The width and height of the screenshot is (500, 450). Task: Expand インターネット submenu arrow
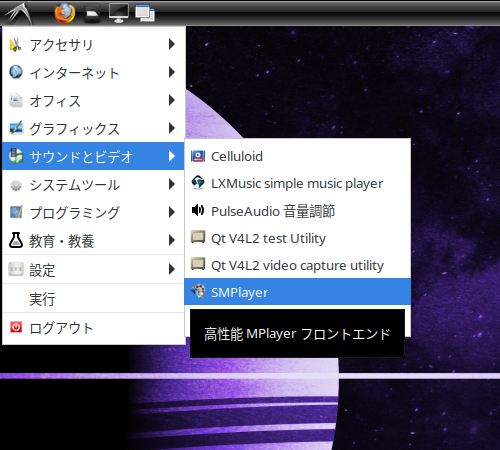coord(172,72)
